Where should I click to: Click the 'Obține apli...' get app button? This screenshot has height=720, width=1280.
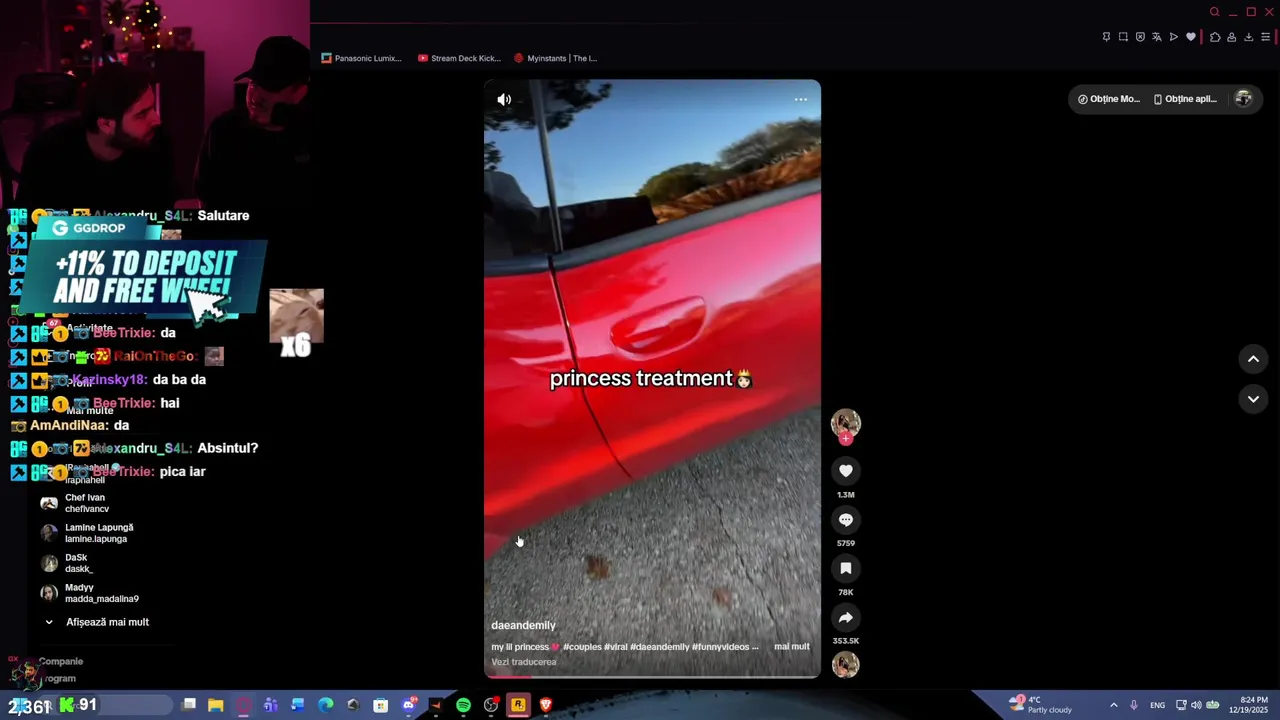[x=1185, y=99]
